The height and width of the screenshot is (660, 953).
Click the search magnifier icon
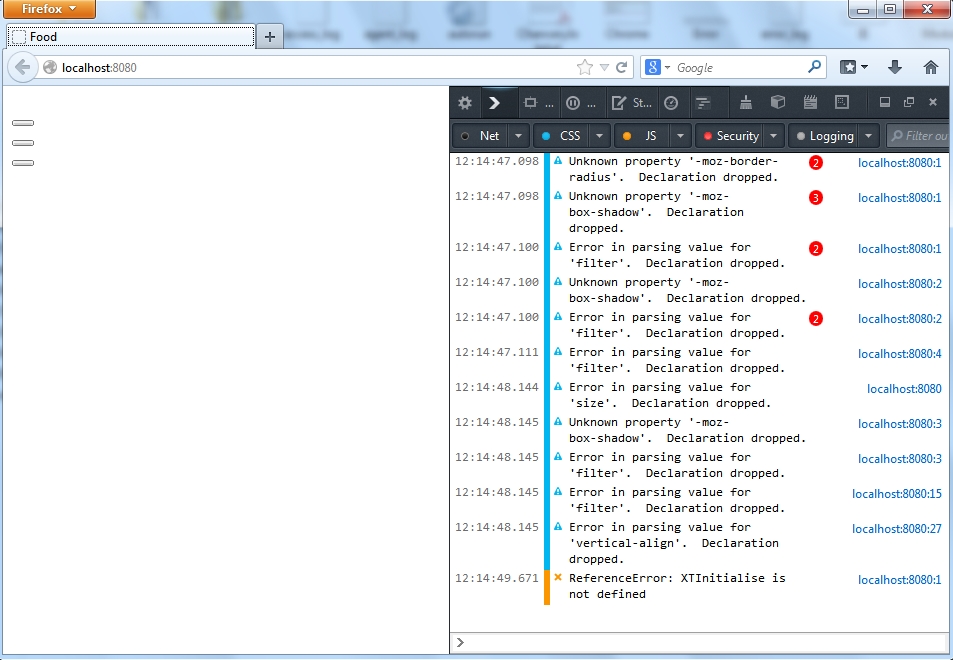tap(814, 67)
